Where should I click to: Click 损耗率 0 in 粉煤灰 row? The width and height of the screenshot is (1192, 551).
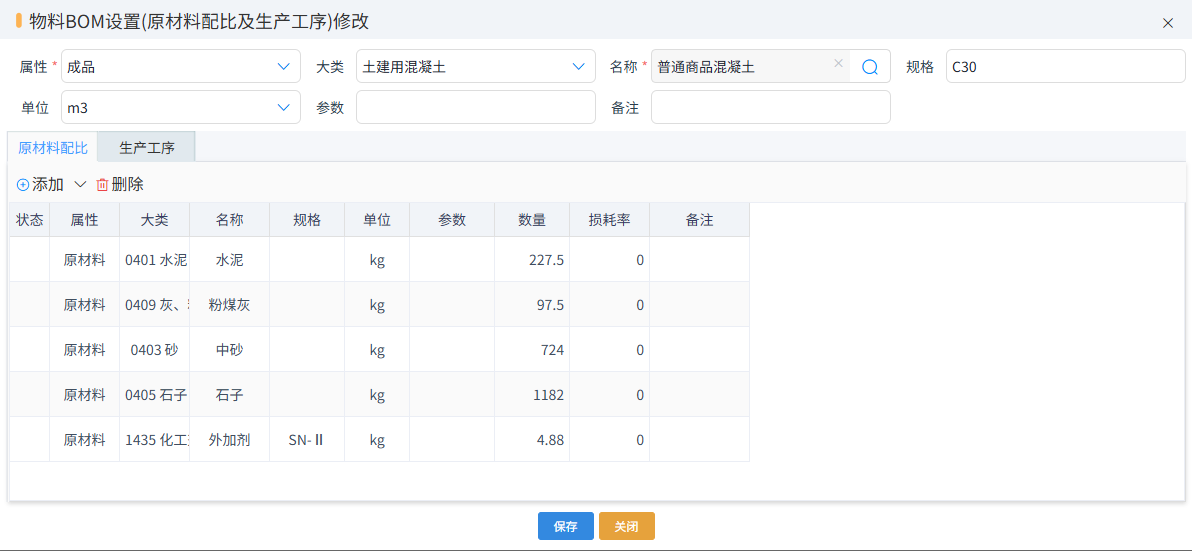pyautogui.click(x=610, y=305)
